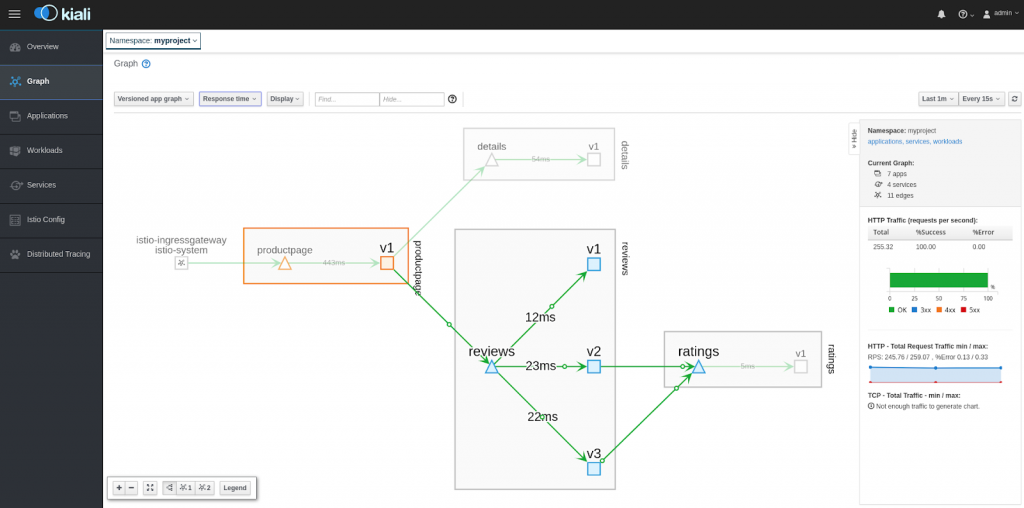Screen dimensions: 1024x508
Task: Expand the Versioned app graph dropdown
Action: point(154,99)
